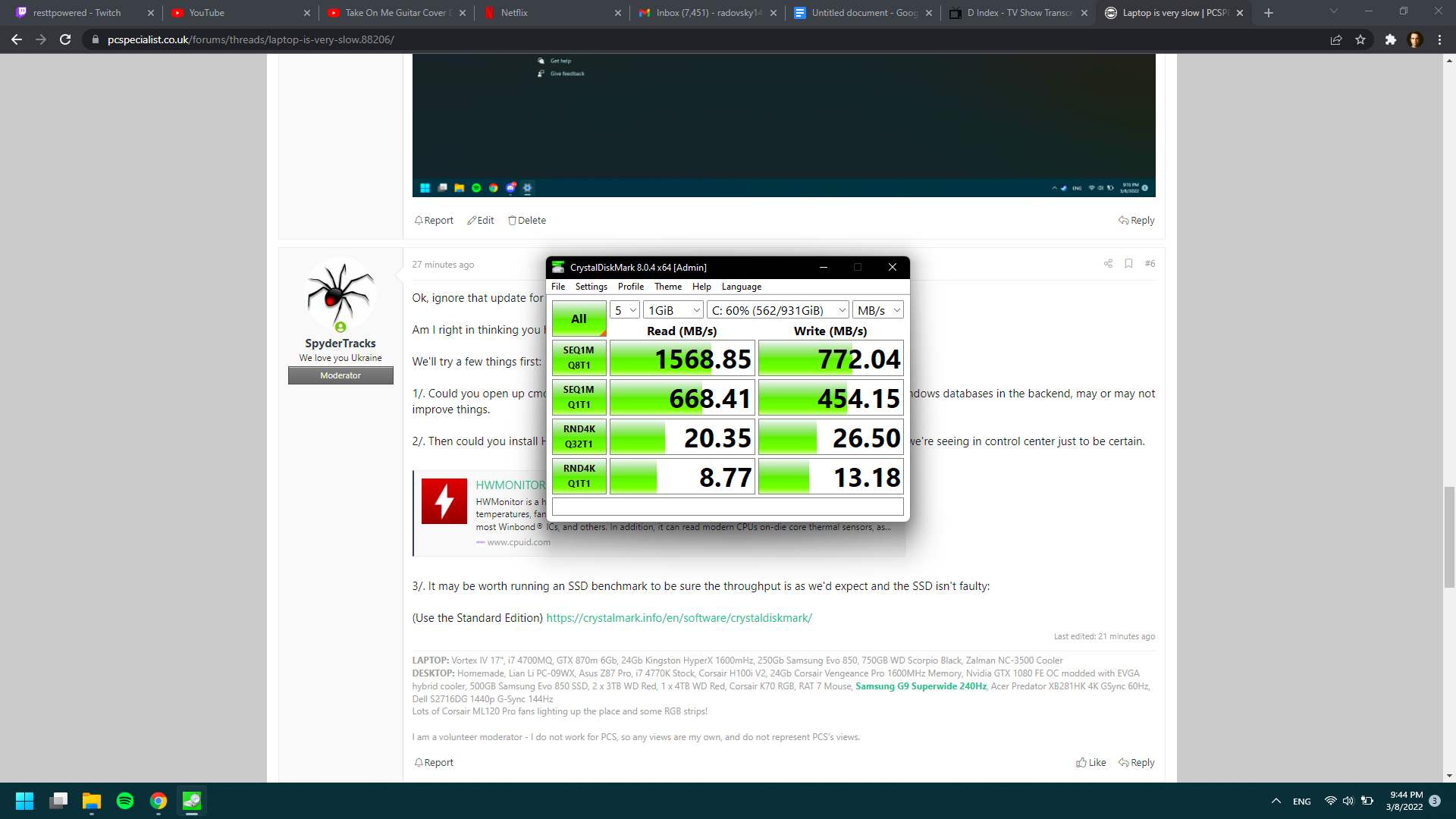Open the battery tray icon
Screen dimensions: 1456x819
(1367, 801)
